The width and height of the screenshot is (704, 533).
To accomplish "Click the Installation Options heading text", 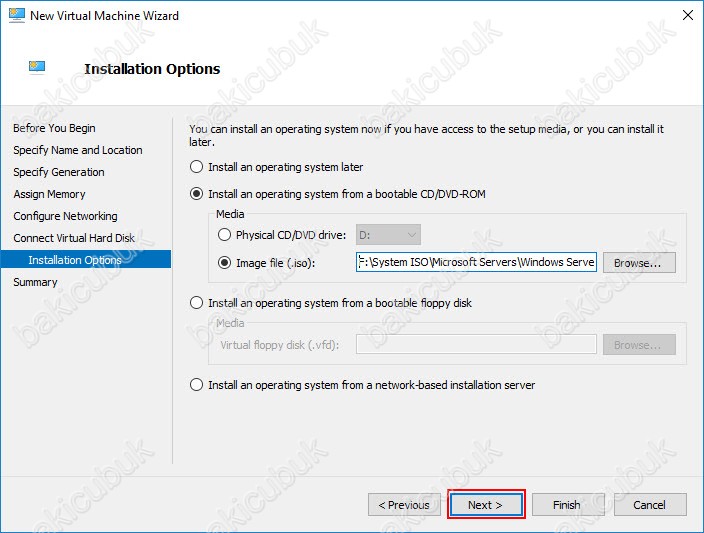I will pos(152,69).
